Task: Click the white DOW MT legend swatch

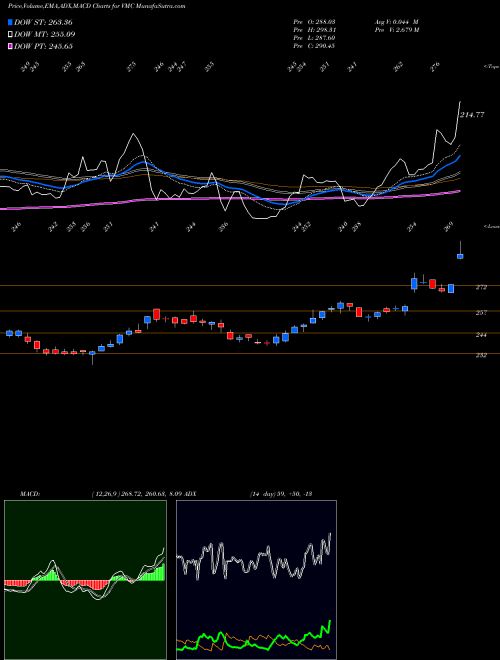Action: click(x=11, y=34)
